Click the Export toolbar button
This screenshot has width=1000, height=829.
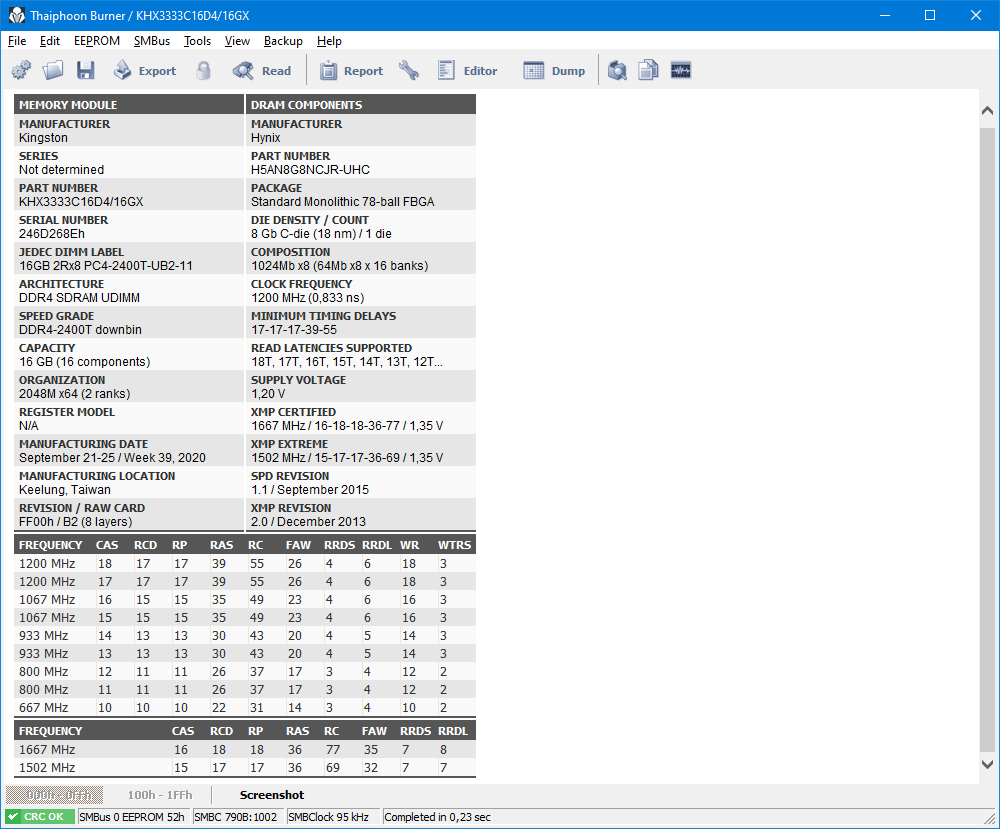click(x=145, y=70)
